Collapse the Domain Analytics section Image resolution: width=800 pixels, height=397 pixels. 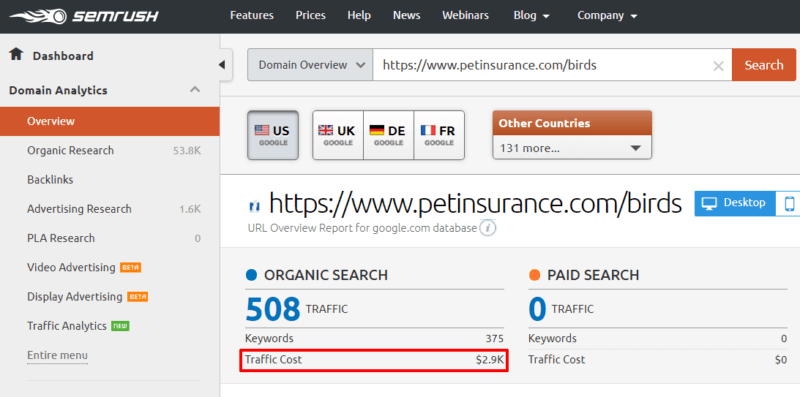point(195,90)
